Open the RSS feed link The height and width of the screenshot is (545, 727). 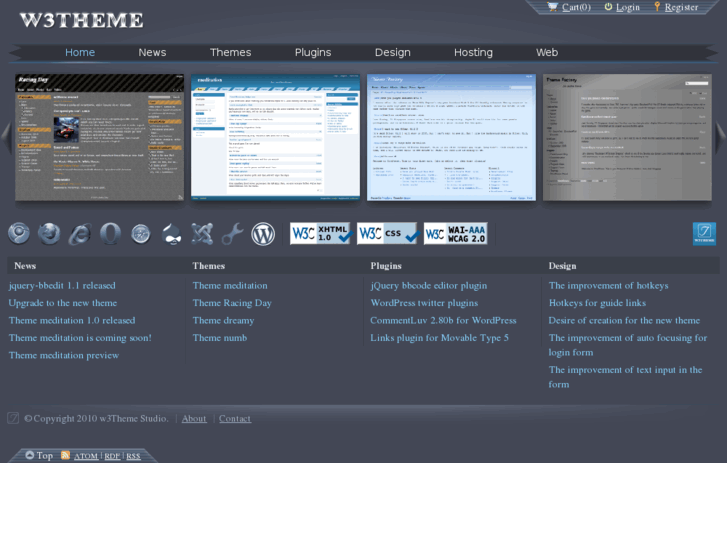(x=133, y=456)
